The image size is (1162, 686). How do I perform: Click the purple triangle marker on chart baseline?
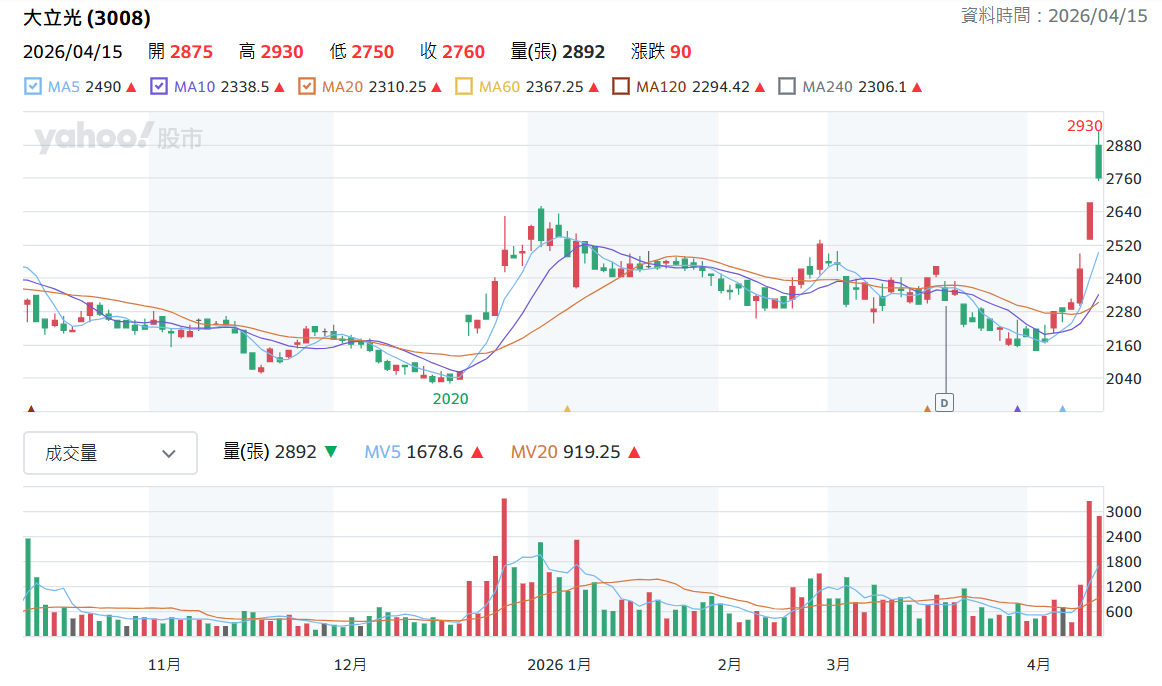point(1017,409)
